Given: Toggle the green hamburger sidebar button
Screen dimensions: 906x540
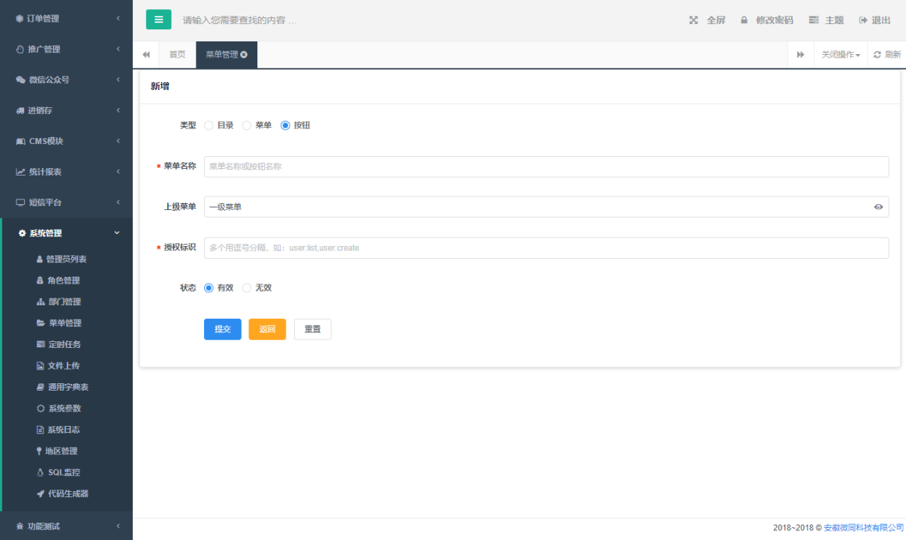Looking at the screenshot, I should click(x=158, y=19).
